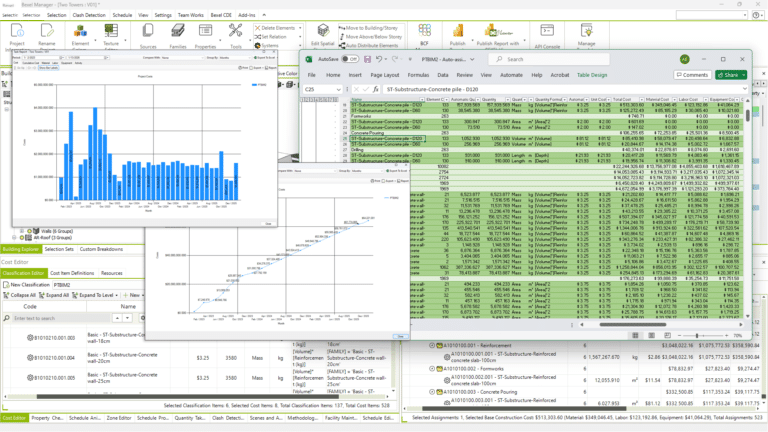Expand the Excel formula bar
768x432 pixels.
tap(744, 89)
